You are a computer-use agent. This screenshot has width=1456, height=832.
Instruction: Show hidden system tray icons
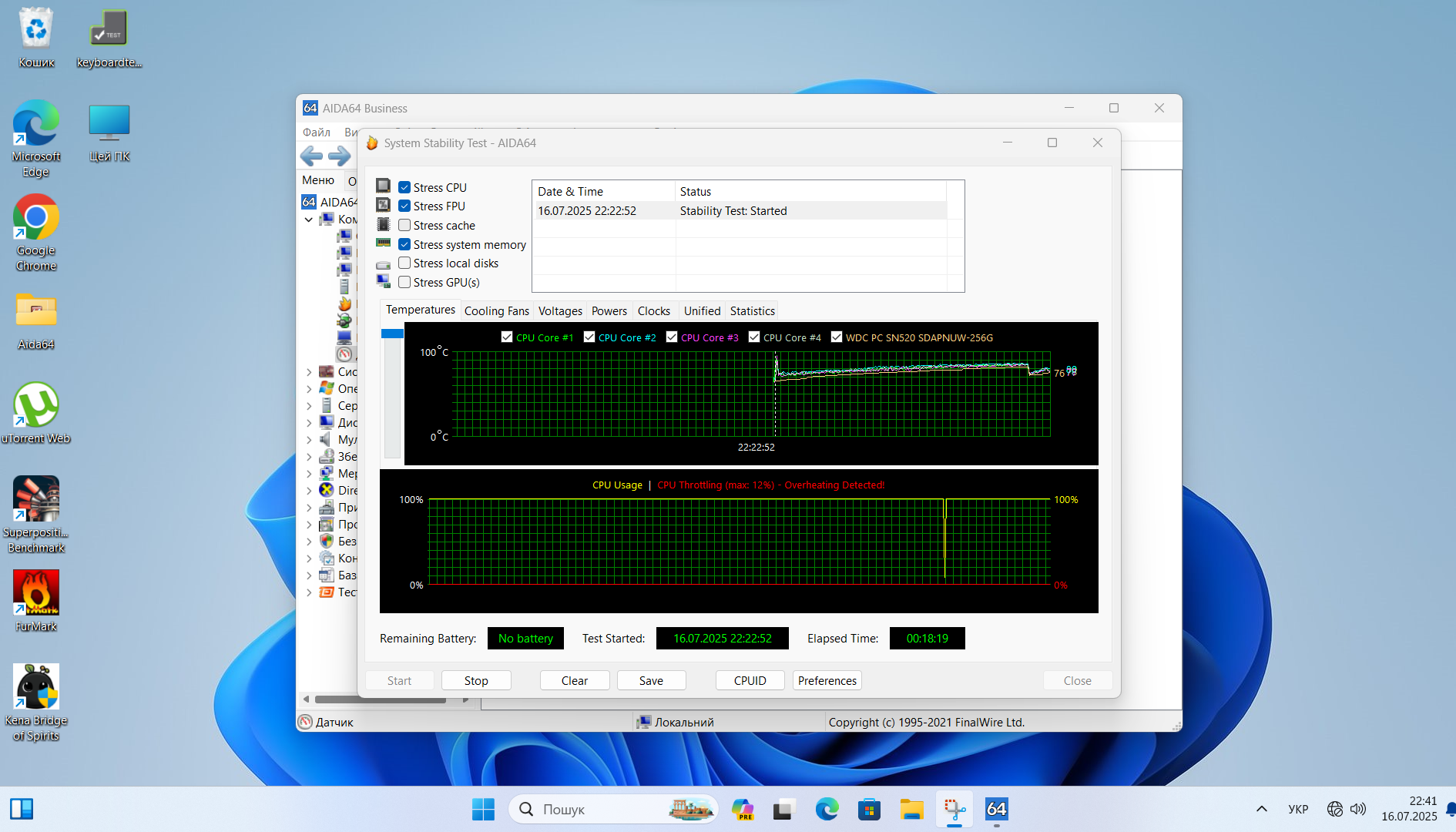coord(1261,809)
